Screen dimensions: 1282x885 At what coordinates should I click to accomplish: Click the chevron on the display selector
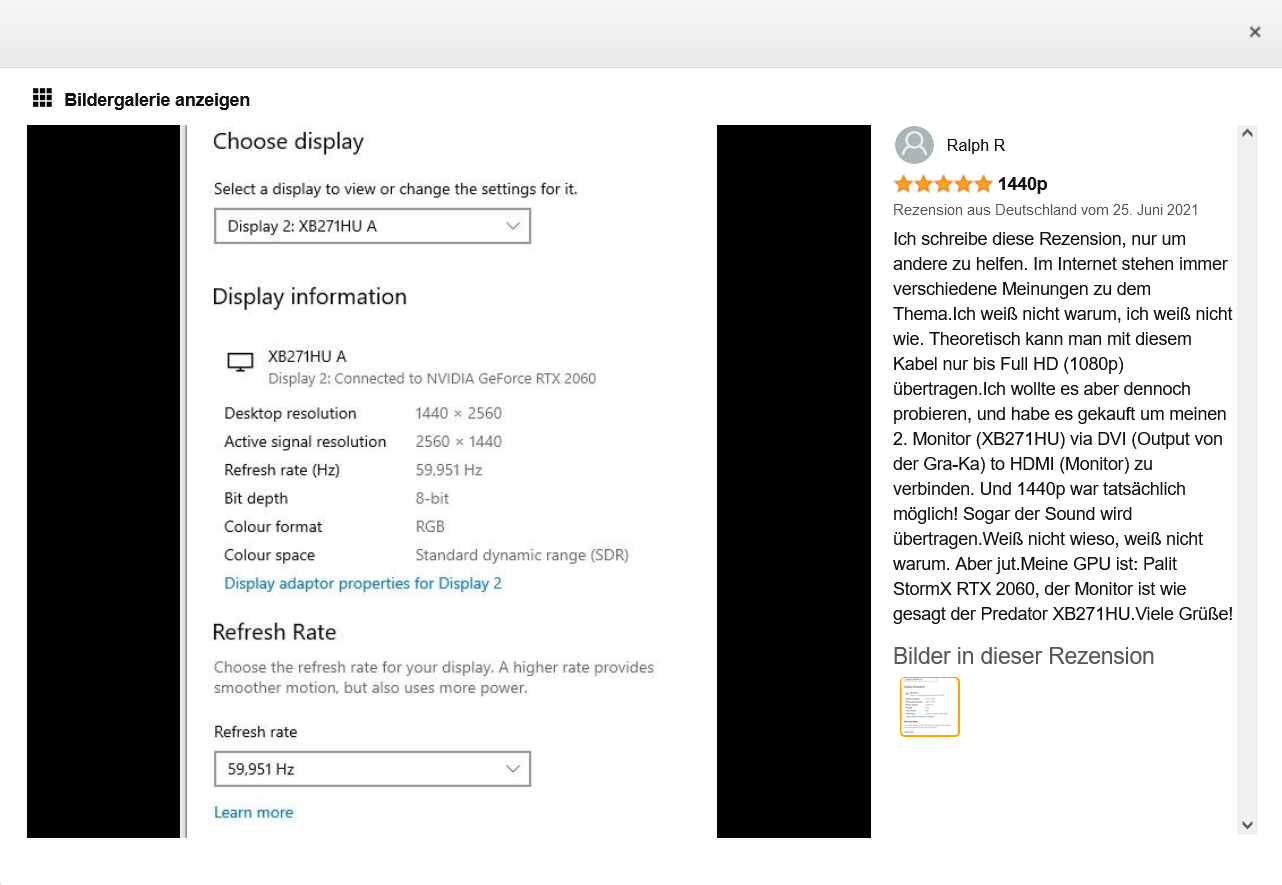pos(513,226)
